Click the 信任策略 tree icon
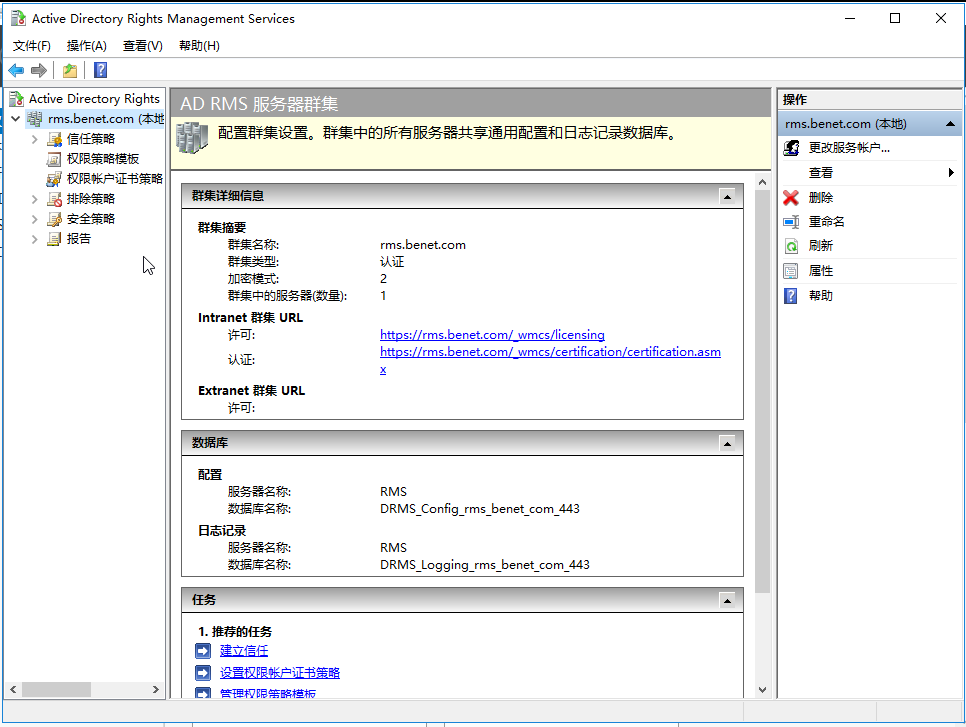This screenshot has width=966, height=727. click(x=55, y=139)
